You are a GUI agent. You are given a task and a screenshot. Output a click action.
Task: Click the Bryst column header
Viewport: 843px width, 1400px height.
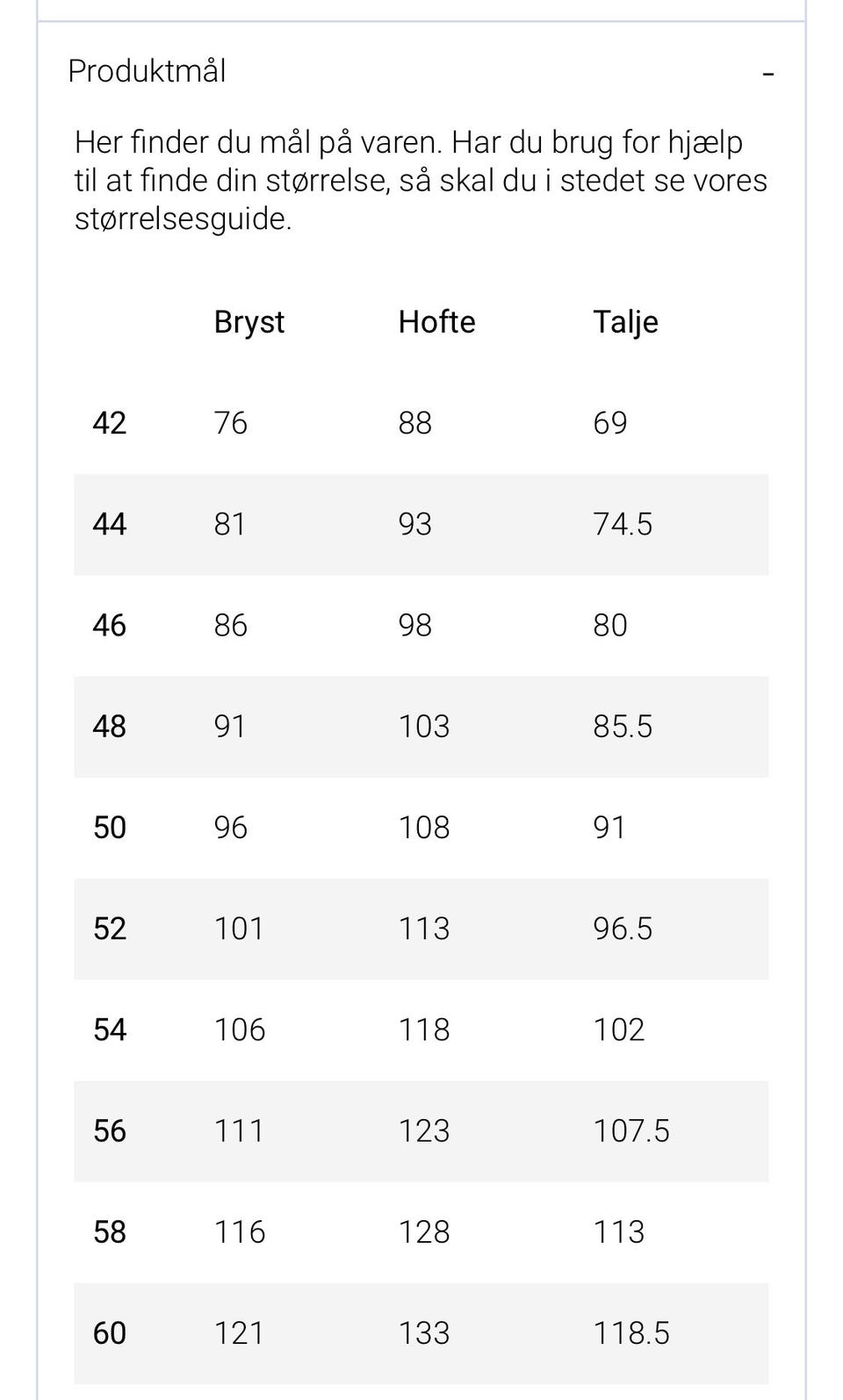tap(249, 322)
